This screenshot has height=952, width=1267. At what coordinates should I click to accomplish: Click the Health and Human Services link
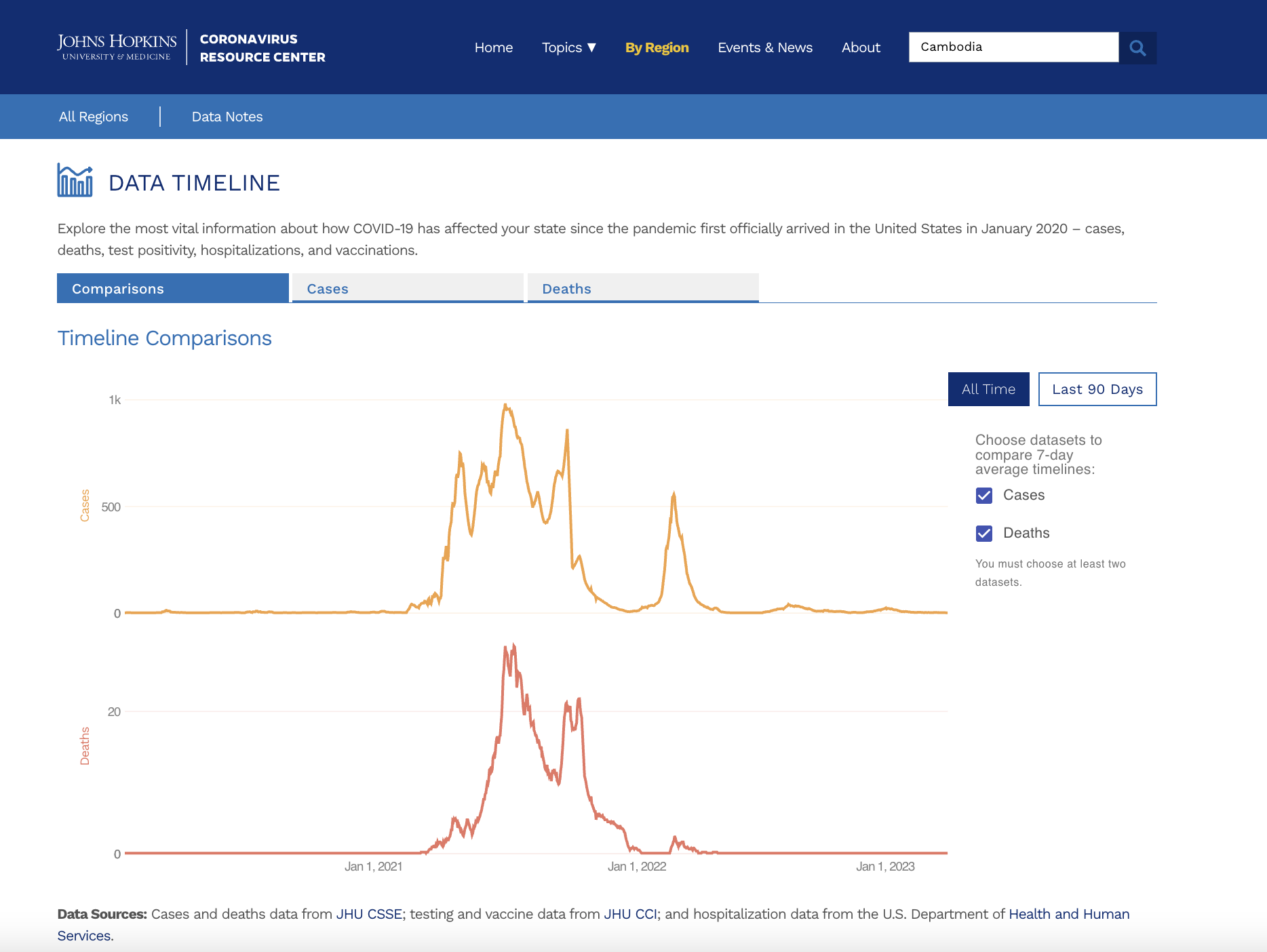point(1068,914)
